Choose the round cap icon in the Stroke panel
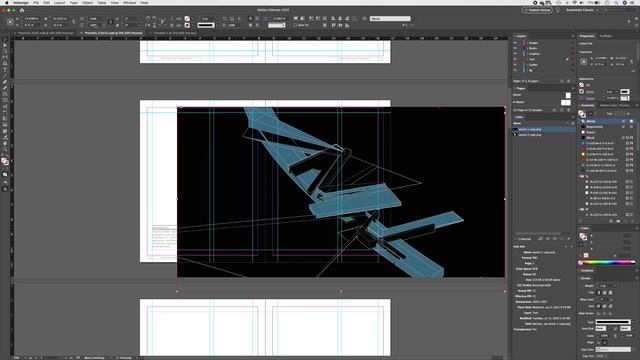Image resolution: width=640 pixels, height=360 pixels. click(604, 293)
